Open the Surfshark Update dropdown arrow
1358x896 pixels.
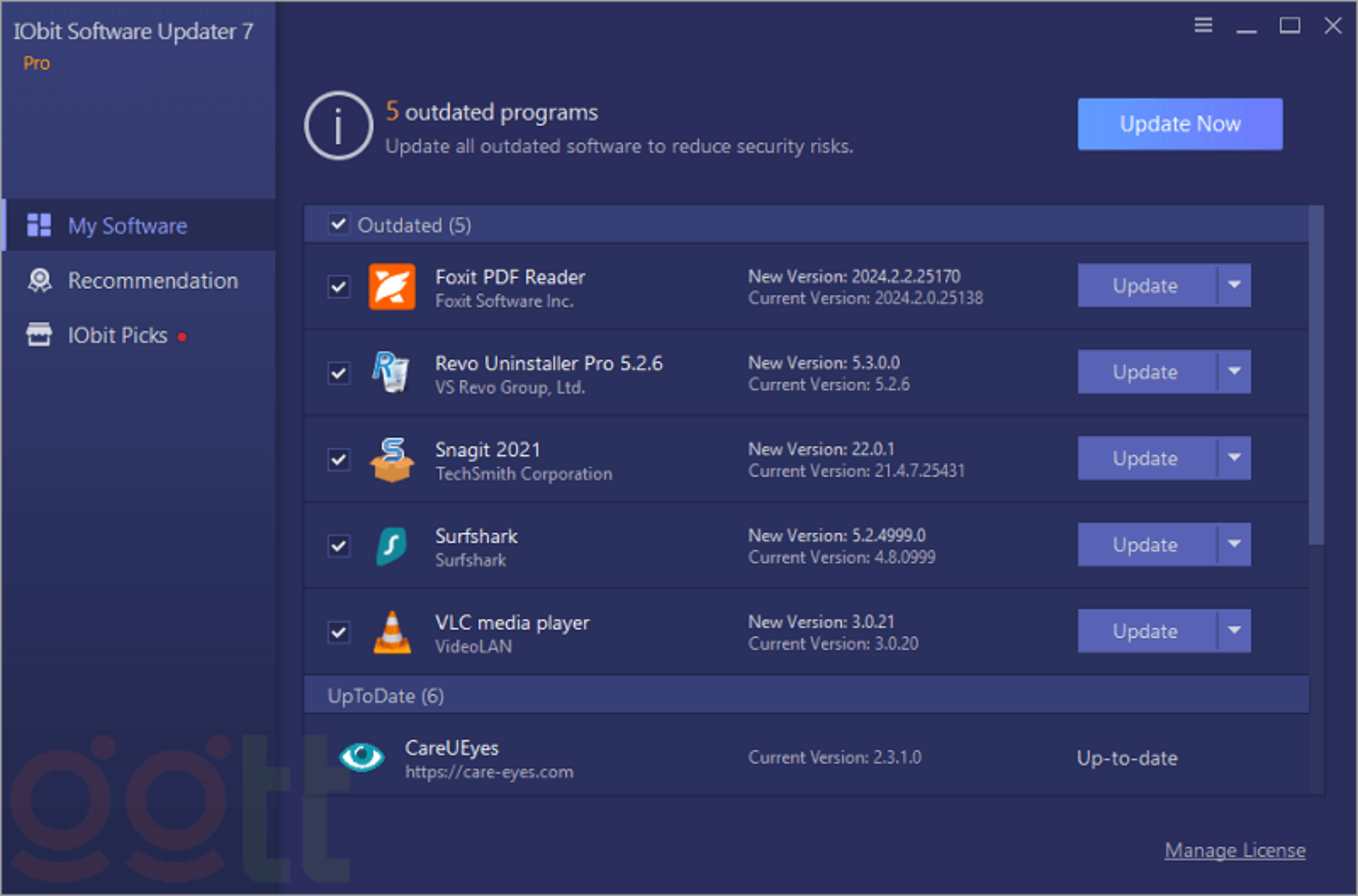pyautogui.click(x=1234, y=544)
